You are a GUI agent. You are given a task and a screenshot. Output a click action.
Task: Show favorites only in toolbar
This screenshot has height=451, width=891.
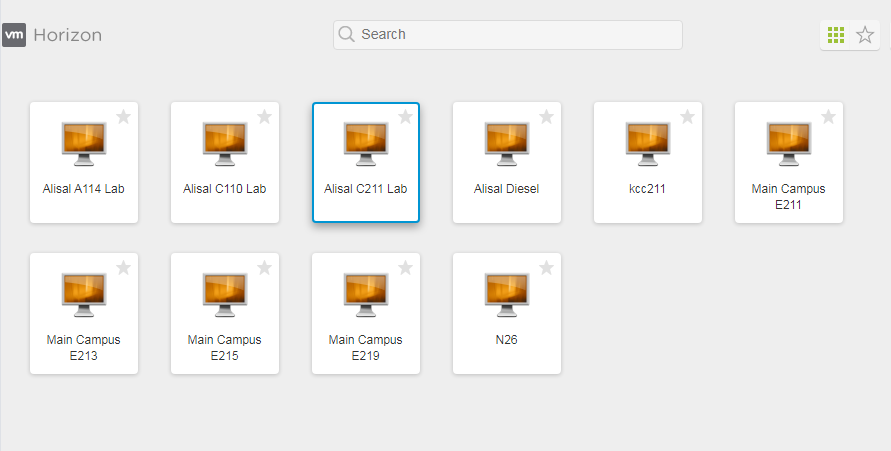(x=865, y=35)
